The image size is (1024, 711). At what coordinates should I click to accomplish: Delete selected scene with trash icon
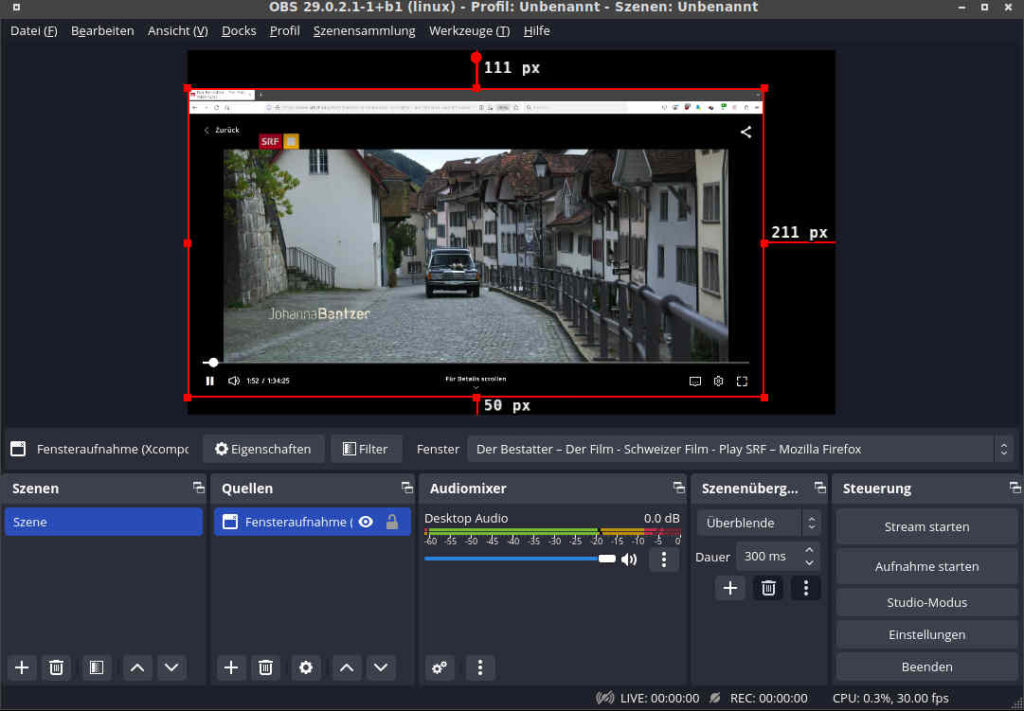[56, 667]
